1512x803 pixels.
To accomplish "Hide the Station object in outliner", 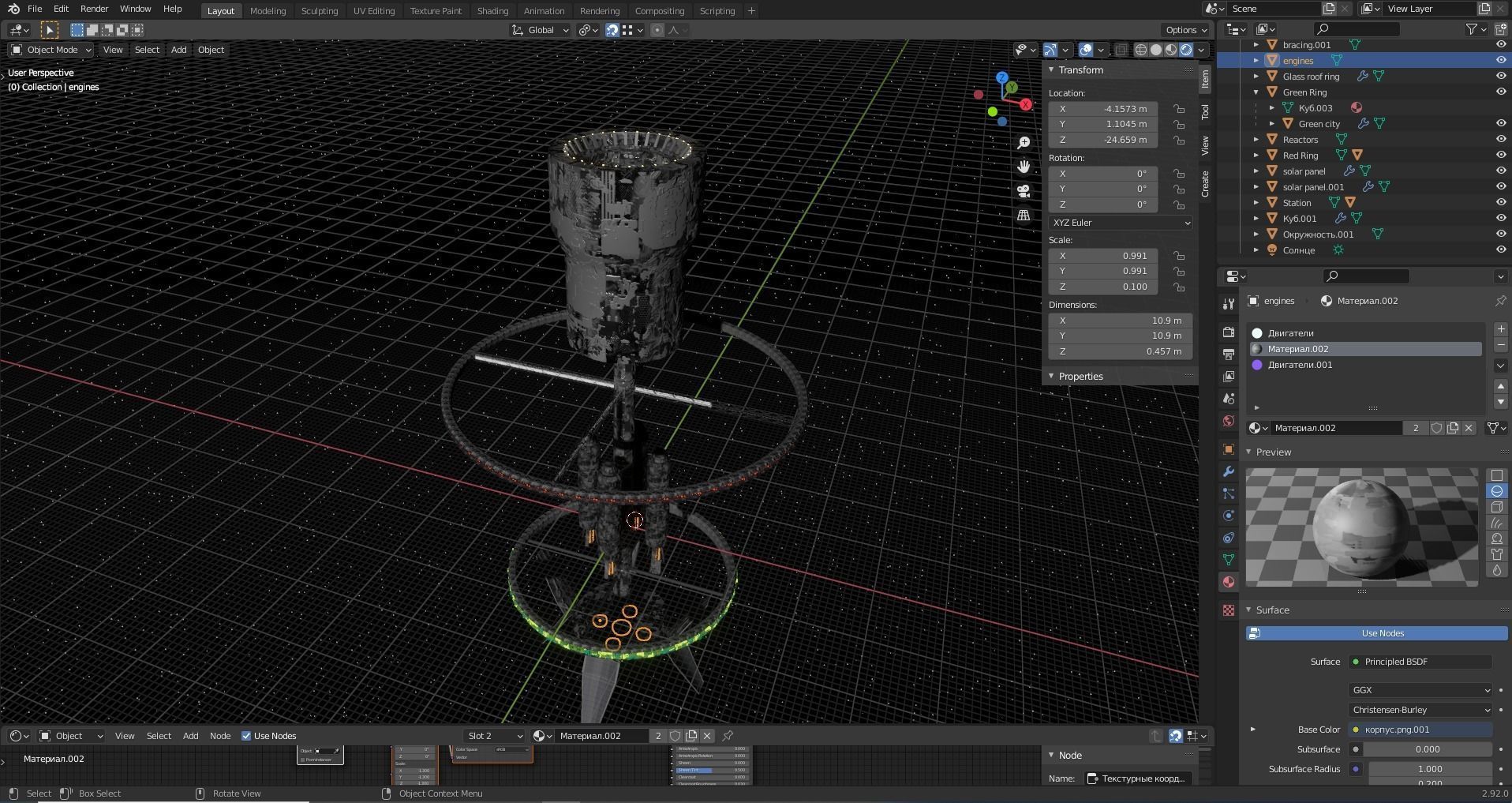I will tap(1501, 203).
